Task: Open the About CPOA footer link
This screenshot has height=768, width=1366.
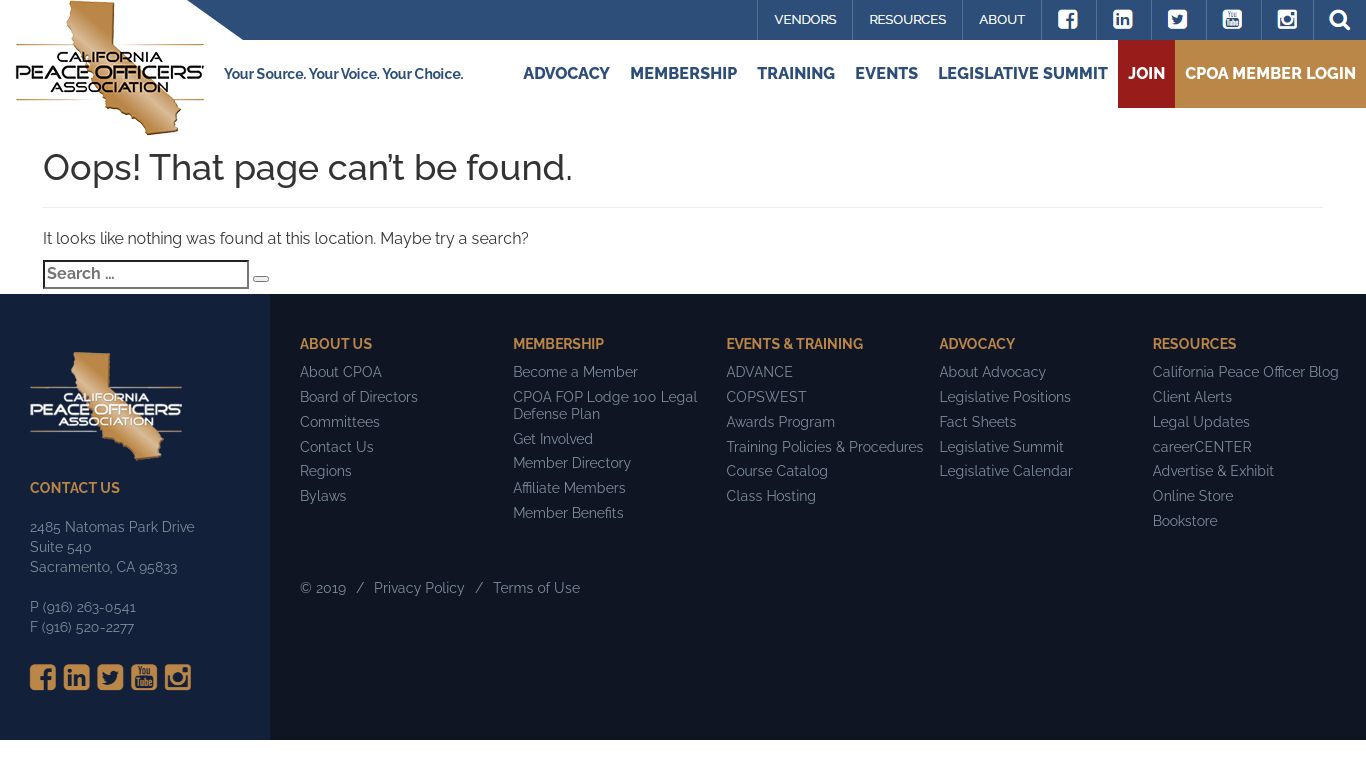Action: 341,372
